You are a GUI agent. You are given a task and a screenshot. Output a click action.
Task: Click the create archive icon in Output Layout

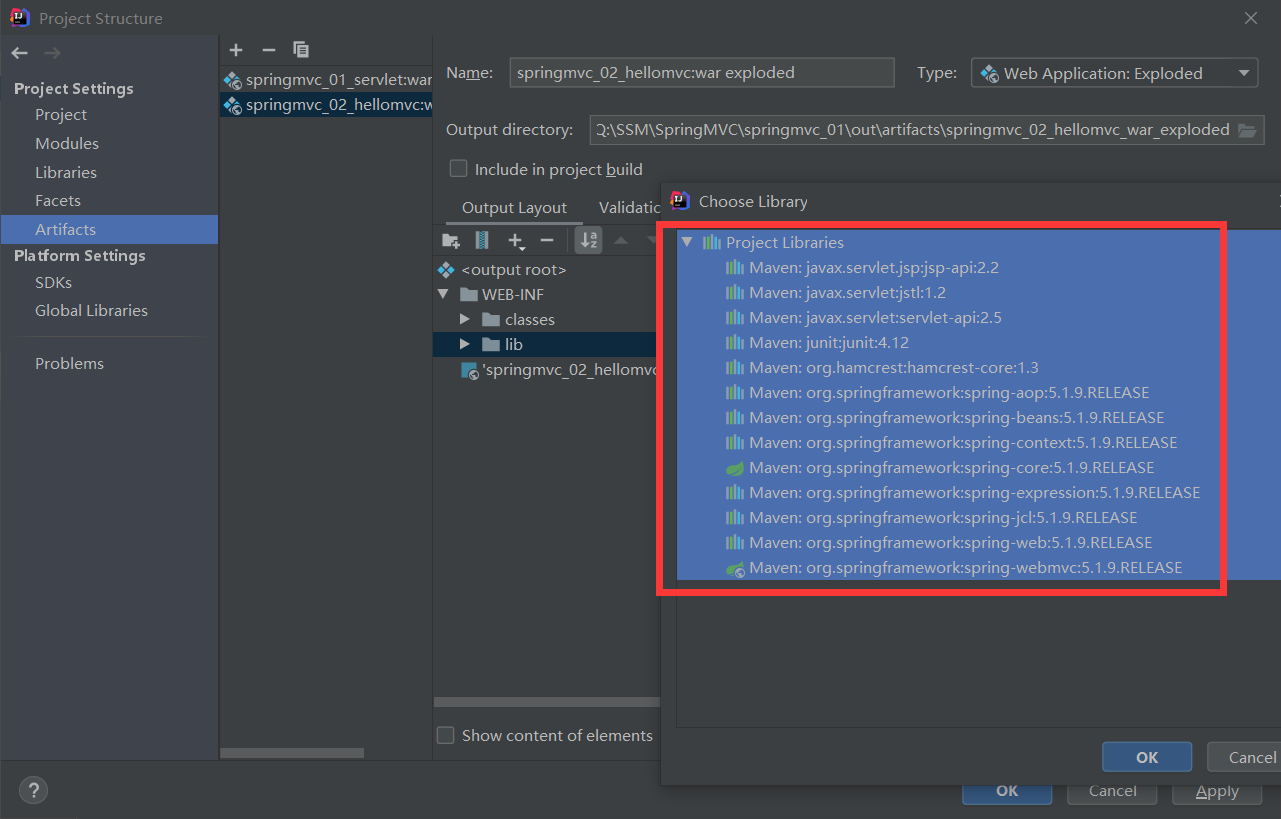(x=482, y=240)
